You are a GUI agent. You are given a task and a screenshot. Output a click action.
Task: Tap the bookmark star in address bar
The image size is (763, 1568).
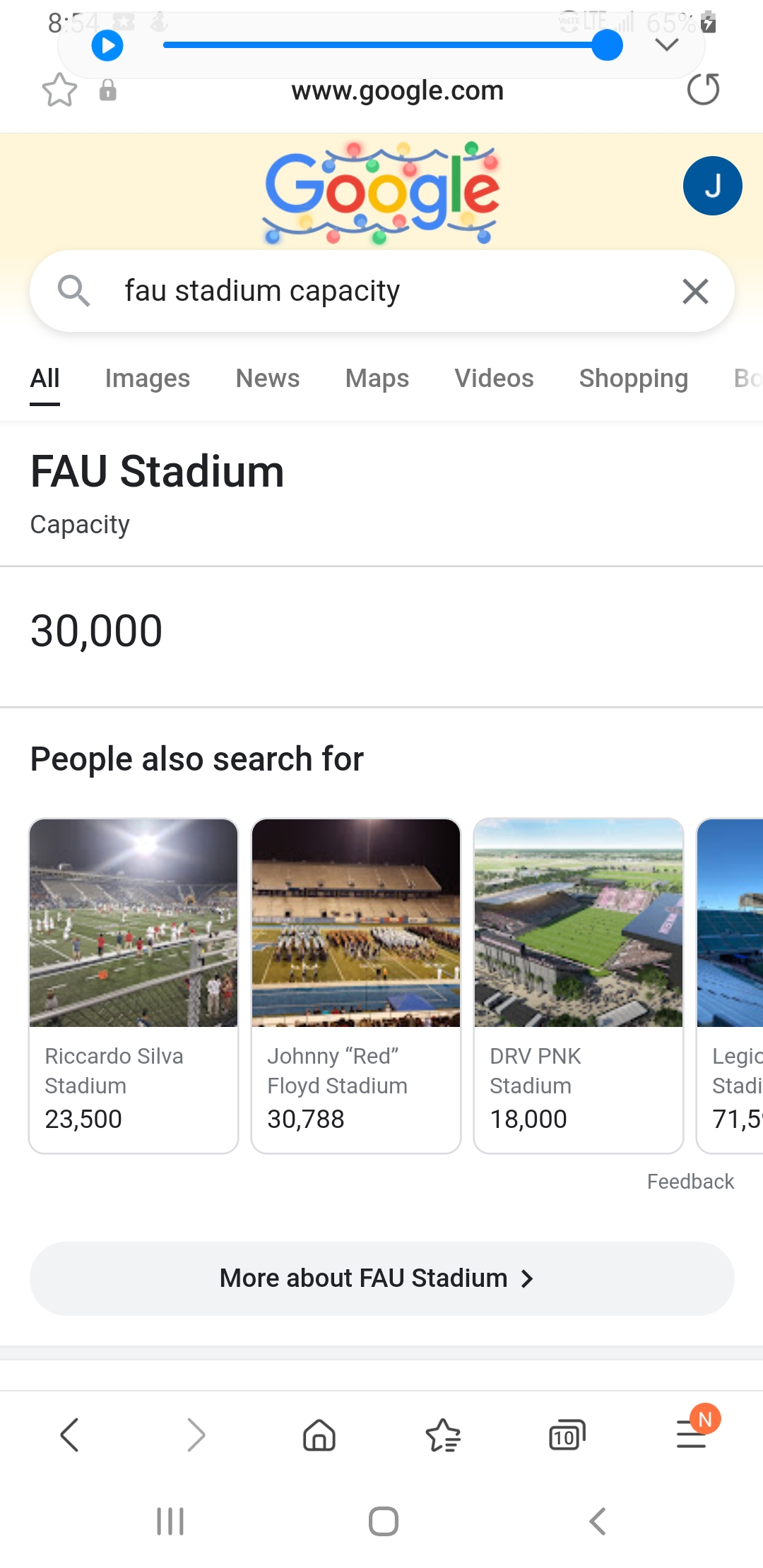tap(59, 90)
